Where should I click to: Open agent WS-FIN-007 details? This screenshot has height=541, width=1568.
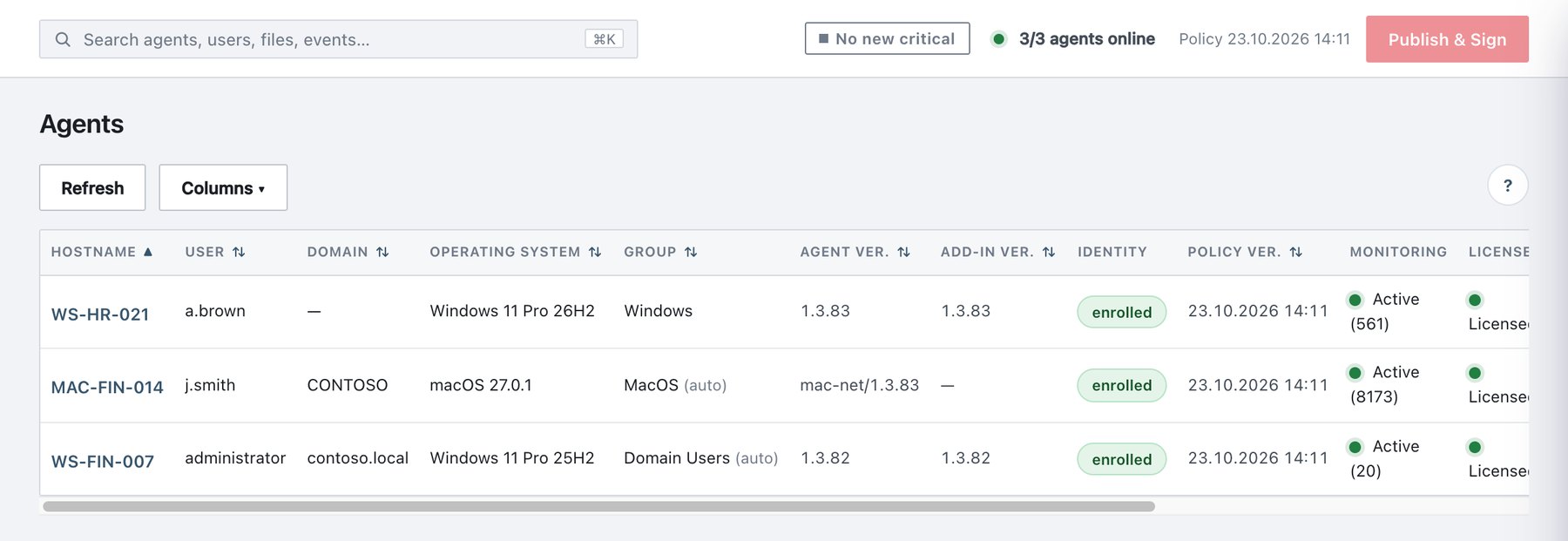(103, 461)
